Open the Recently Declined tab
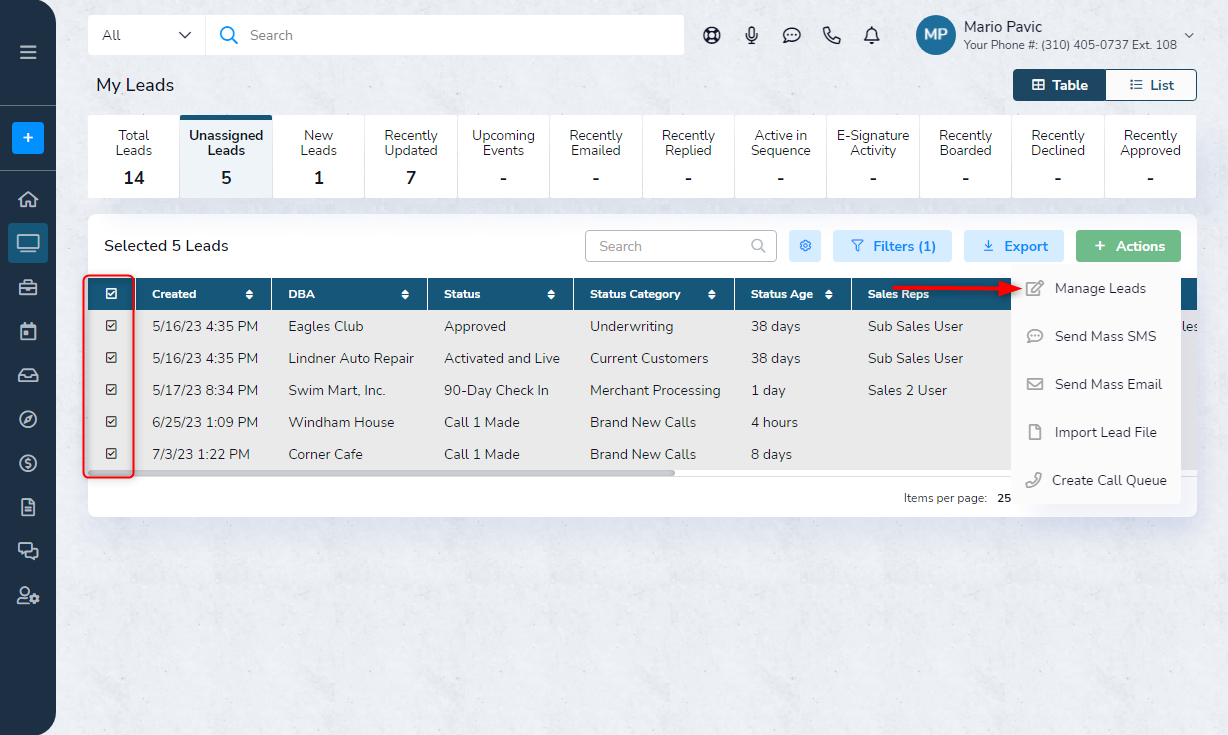Screen dimensions: 1228x735 1058,157
